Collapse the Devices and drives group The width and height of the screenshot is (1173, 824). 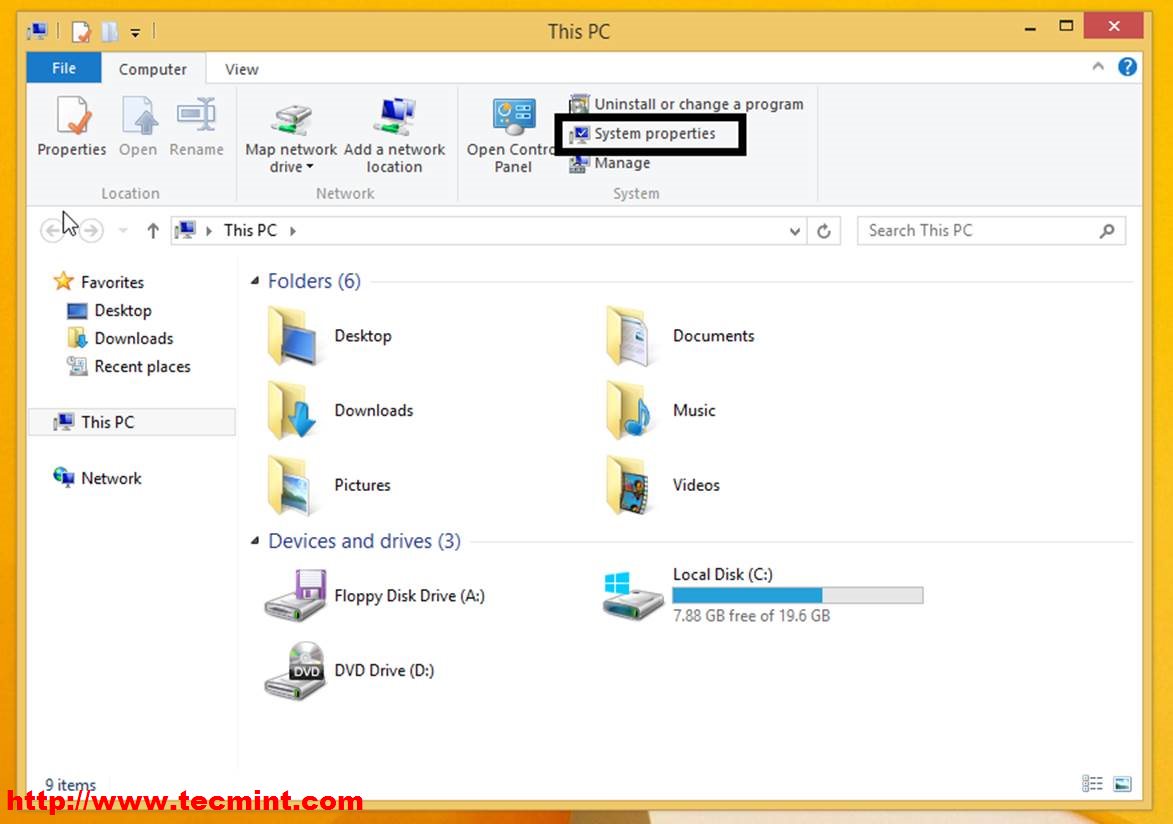255,540
